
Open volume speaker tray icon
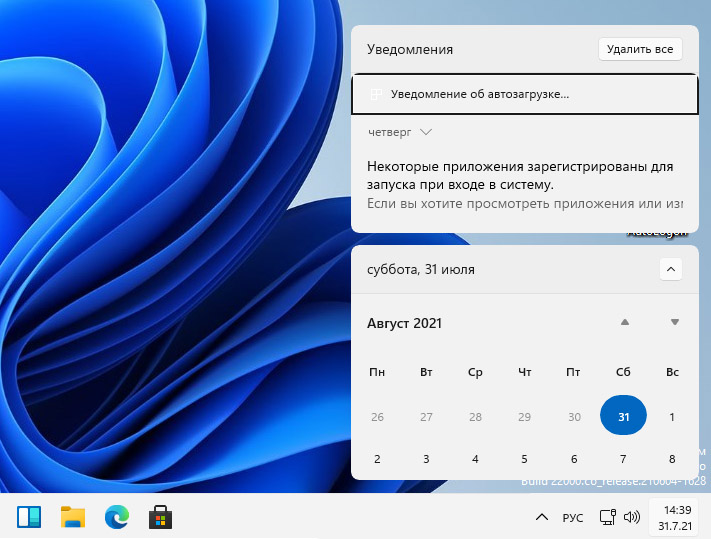(632, 517)
